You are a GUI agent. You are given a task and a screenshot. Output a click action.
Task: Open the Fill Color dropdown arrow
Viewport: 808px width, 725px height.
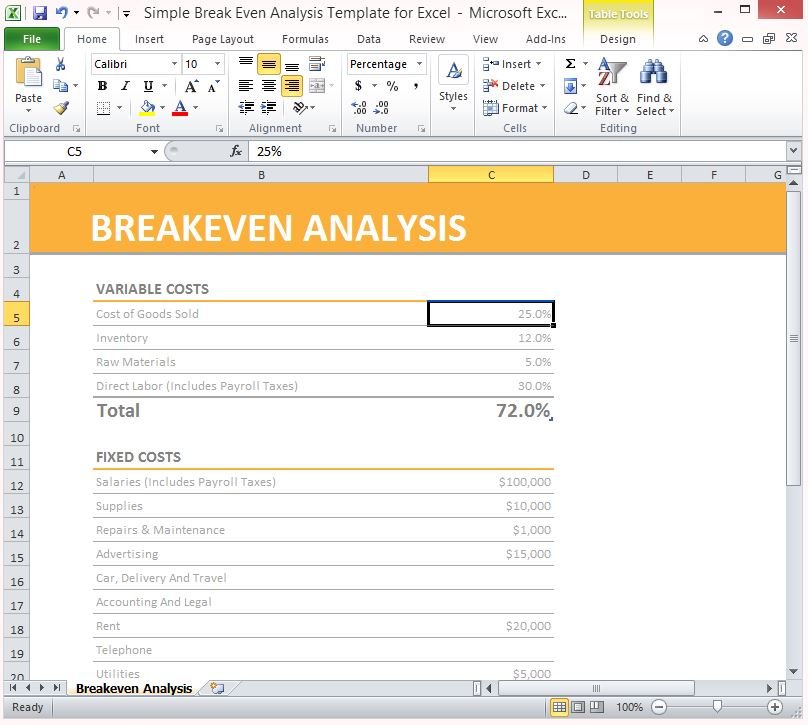coord(162,107)
